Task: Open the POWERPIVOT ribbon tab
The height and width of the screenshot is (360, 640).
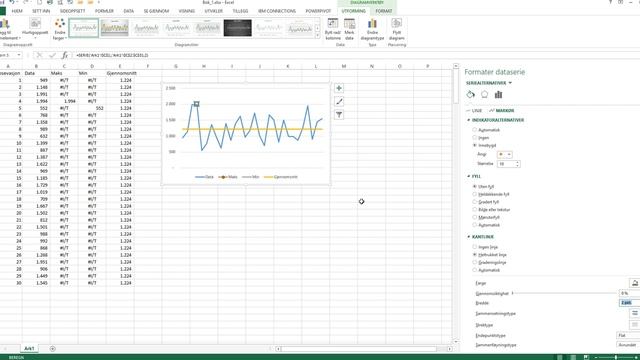Action: coord(318,11)
